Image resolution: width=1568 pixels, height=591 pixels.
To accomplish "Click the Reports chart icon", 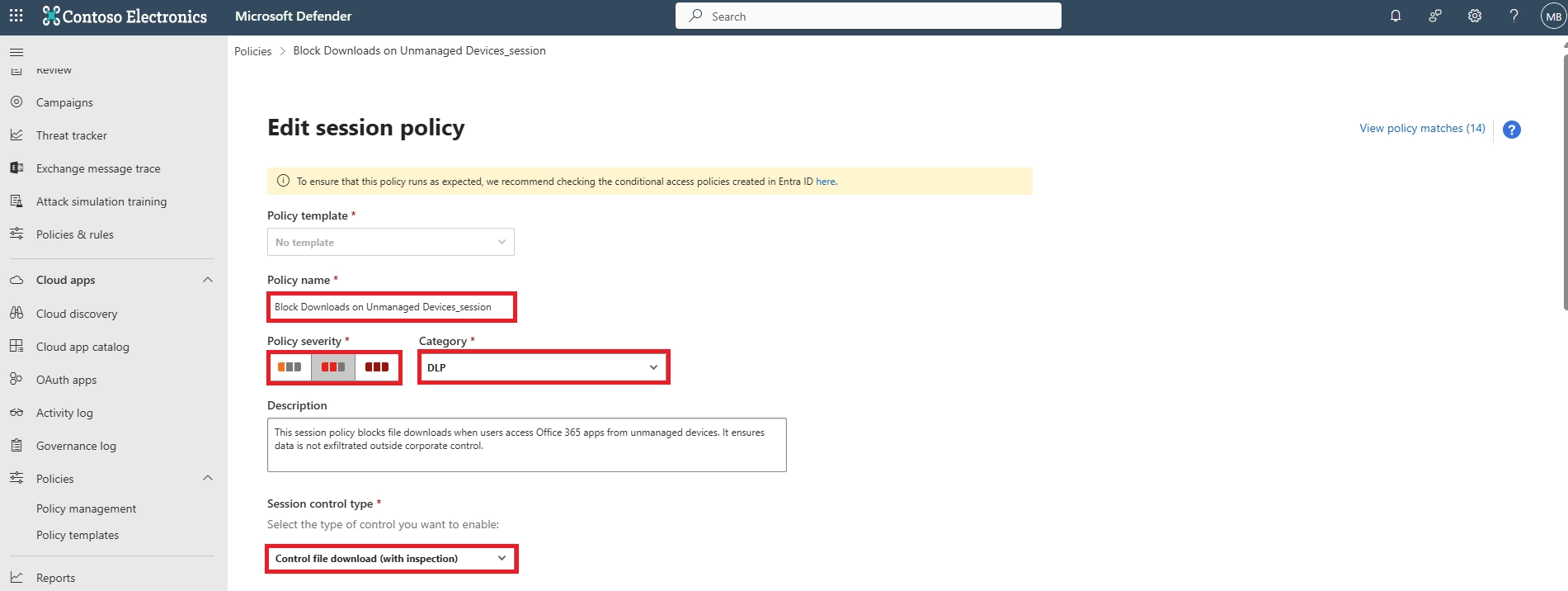I will [16, 578].
